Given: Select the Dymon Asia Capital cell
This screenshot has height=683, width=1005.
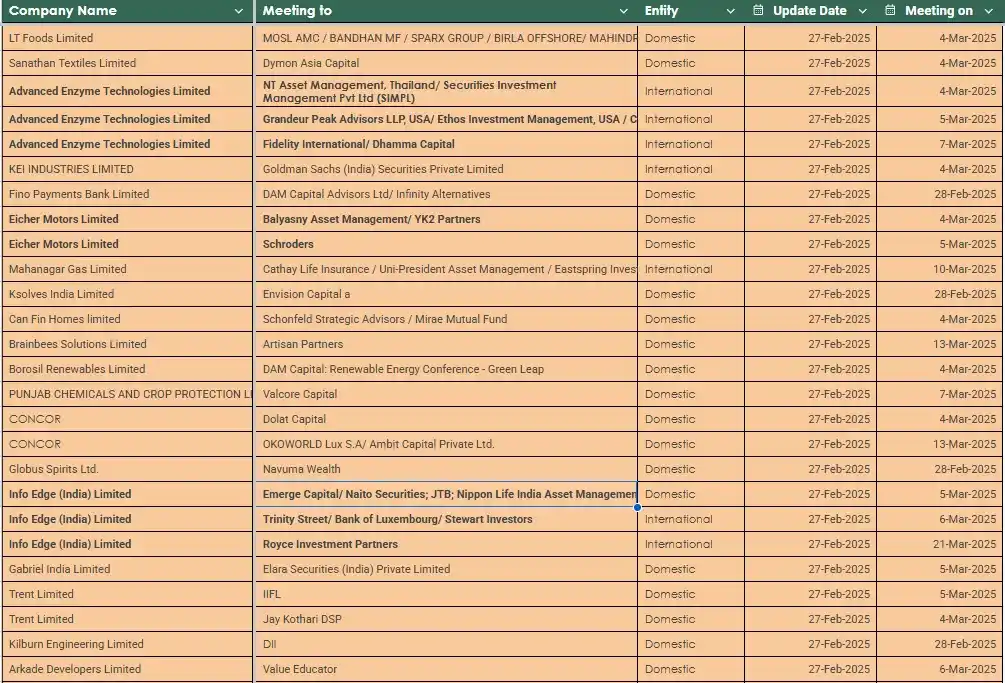Looking at the screenshot, I should pos(446,63).
